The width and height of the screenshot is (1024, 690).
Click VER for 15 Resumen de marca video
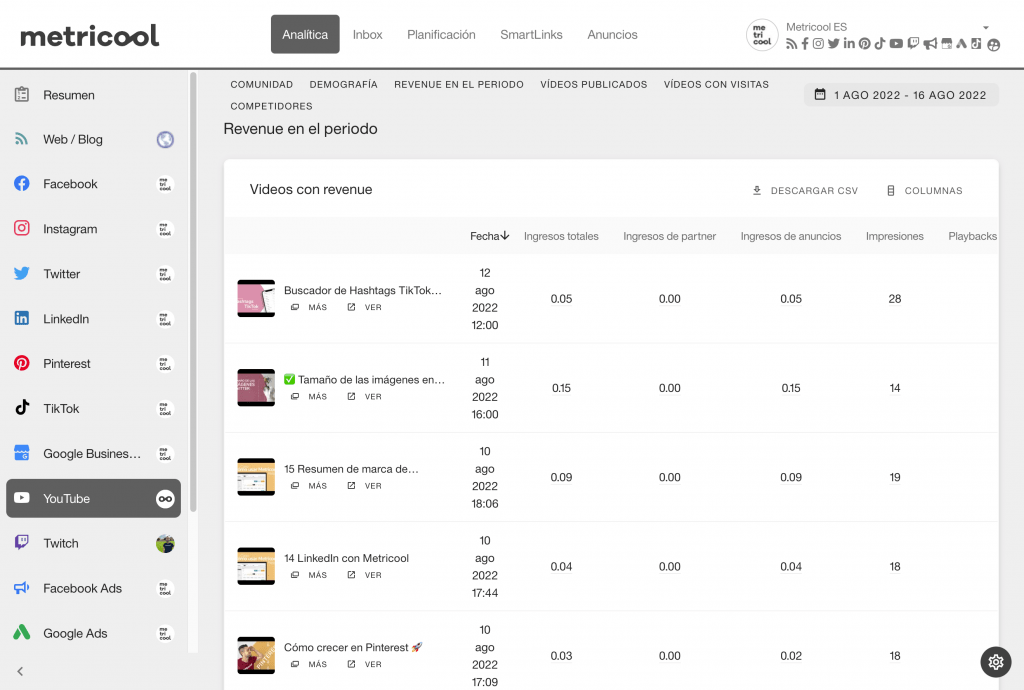364,486
